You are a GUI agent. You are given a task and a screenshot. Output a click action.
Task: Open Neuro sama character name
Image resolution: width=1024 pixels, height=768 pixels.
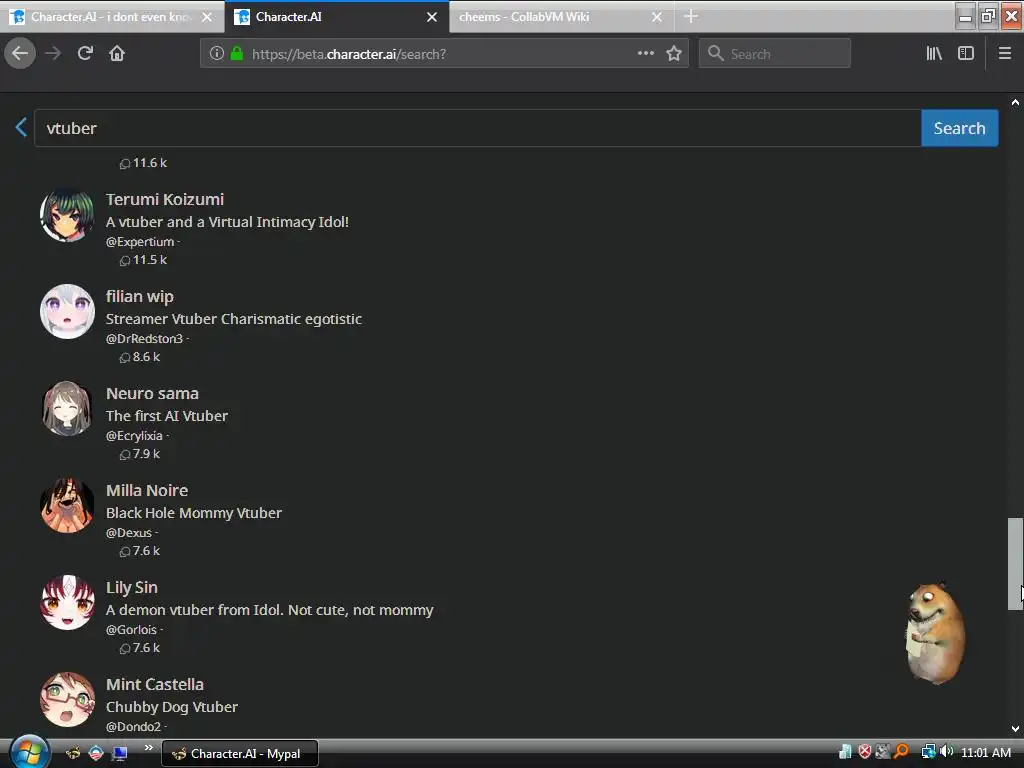(152, 393)
